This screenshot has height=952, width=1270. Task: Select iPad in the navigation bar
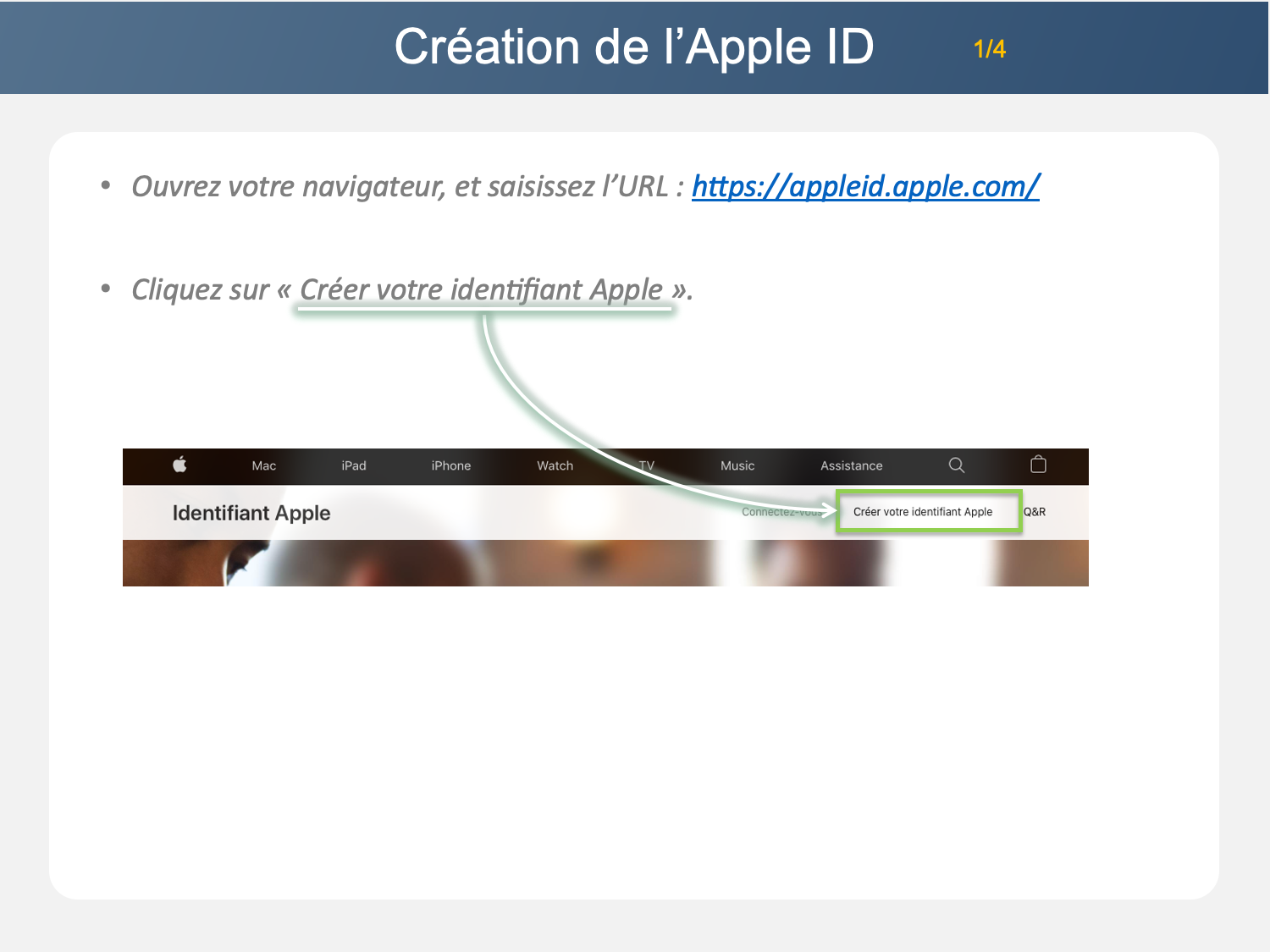354,466
